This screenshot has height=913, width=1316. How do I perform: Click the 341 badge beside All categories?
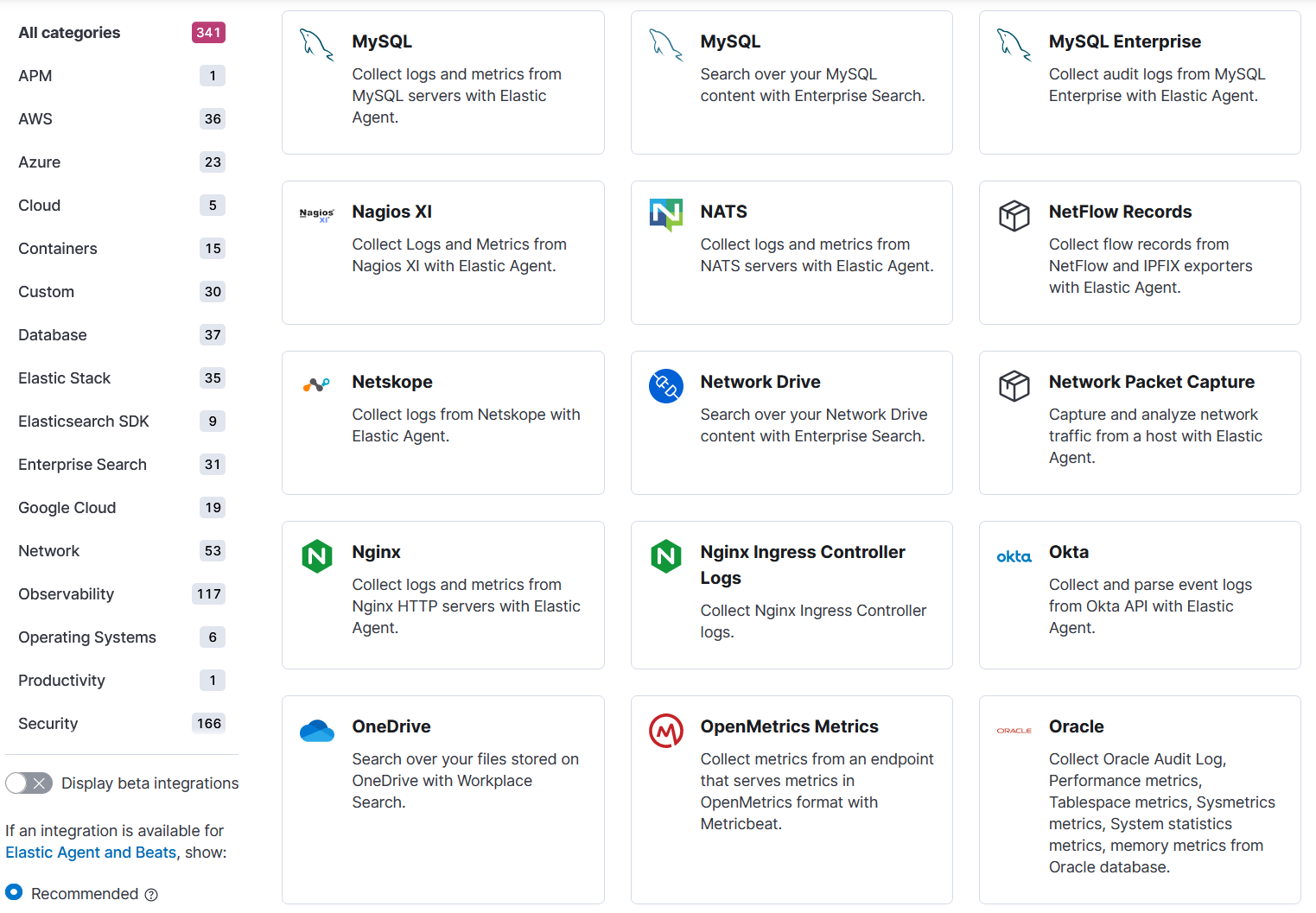208,33
